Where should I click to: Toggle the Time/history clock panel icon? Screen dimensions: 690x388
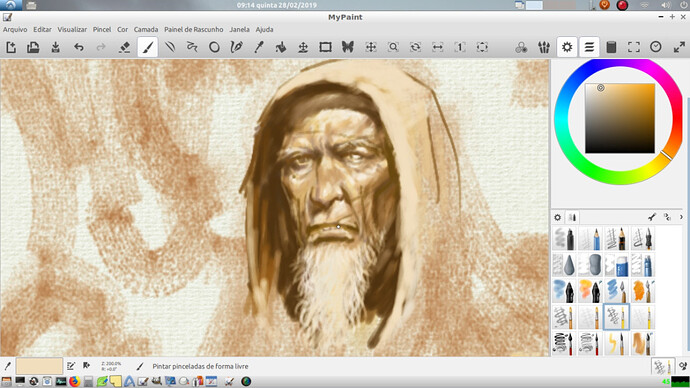[656, 47]
